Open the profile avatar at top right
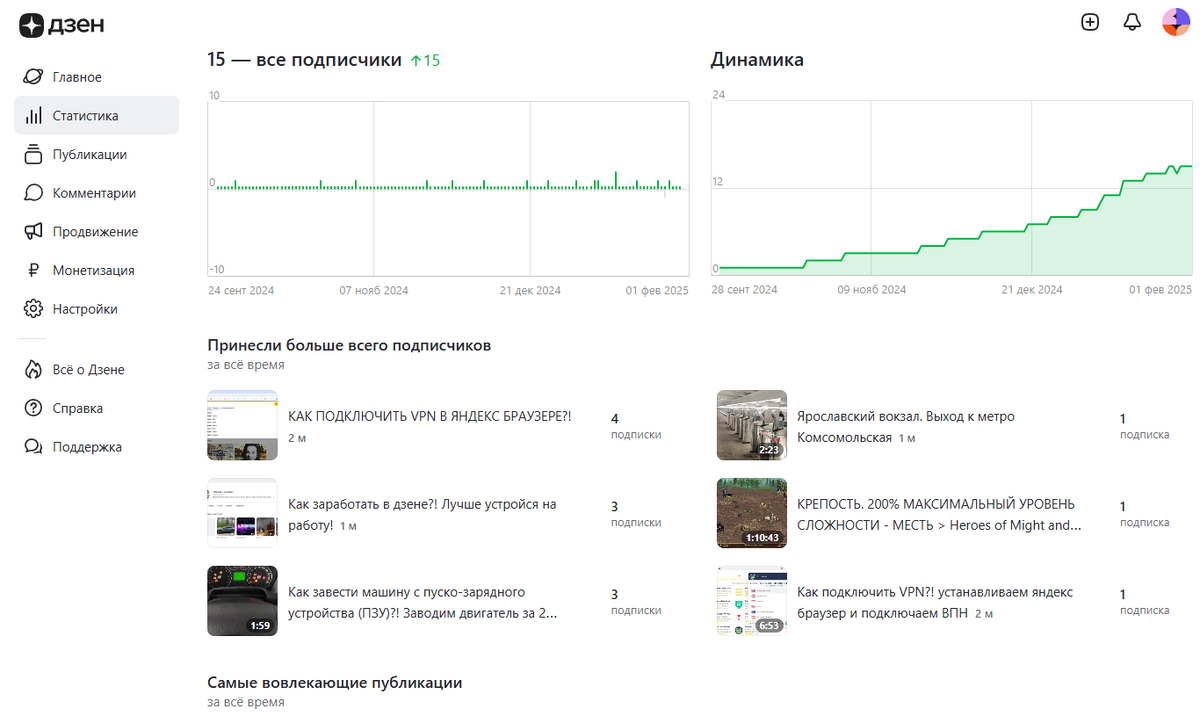The height and width of the screenshot is (716, 1200). pos(1175,21)
